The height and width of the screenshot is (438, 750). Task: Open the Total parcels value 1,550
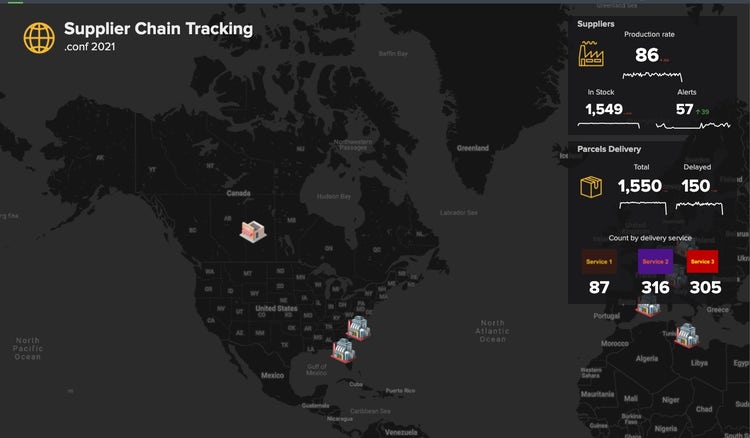click(x=639, y=186)
